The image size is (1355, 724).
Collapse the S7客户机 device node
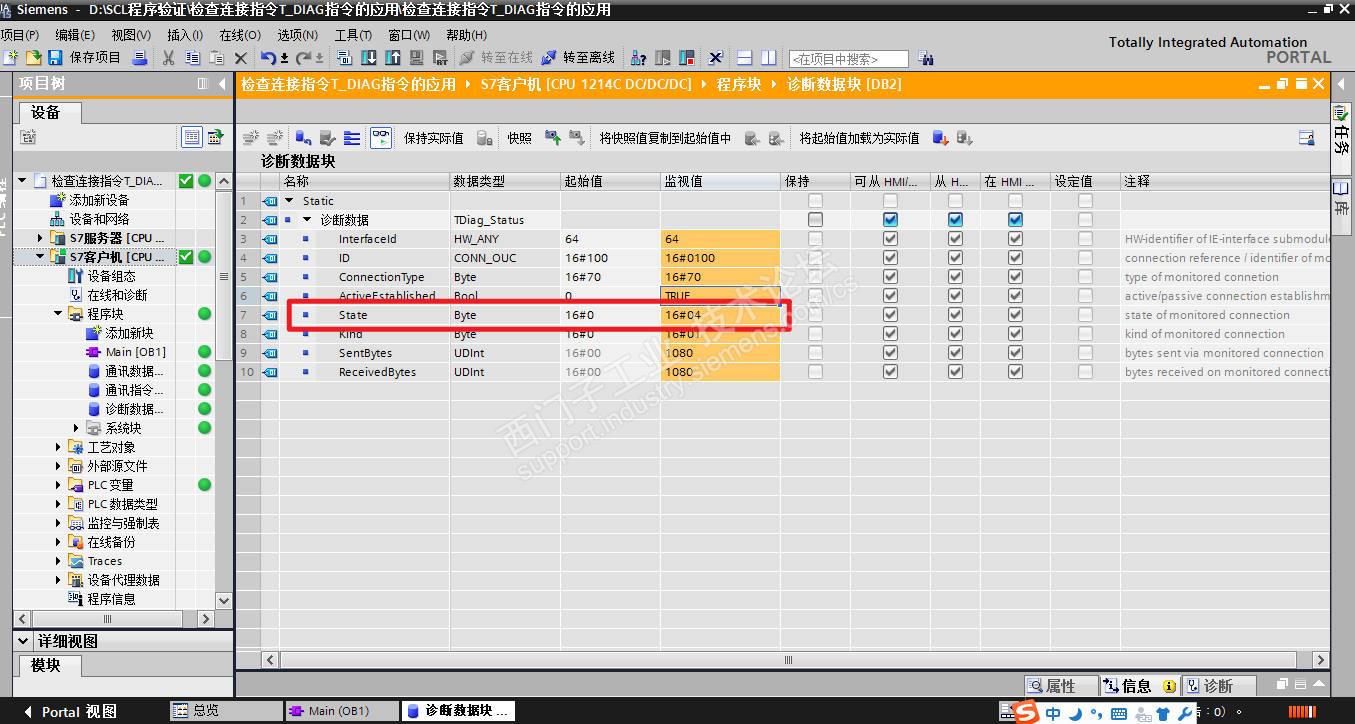tap(40, 257)
